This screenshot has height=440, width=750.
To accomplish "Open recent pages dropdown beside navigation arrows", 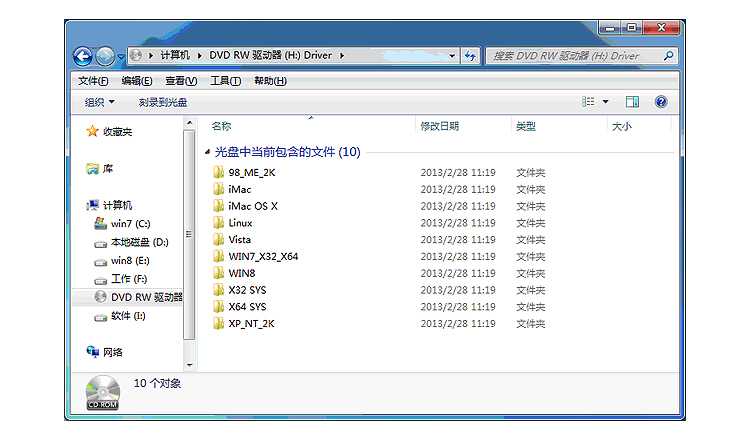I will click(x=121, y=56).
